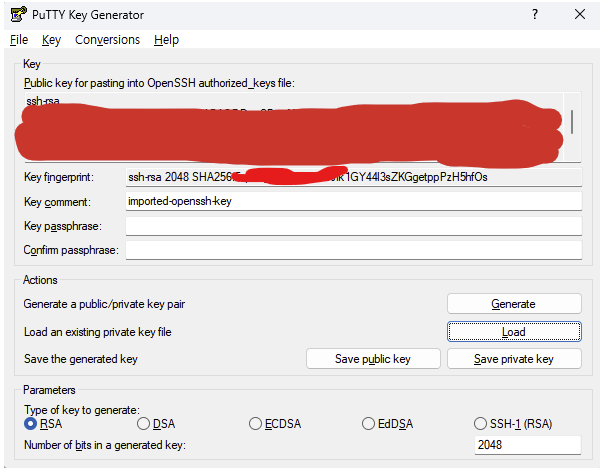Screen dimensions: 600x468
Task: Click 'Number of bits in a generated key:' label
Action: coord(105,445)
